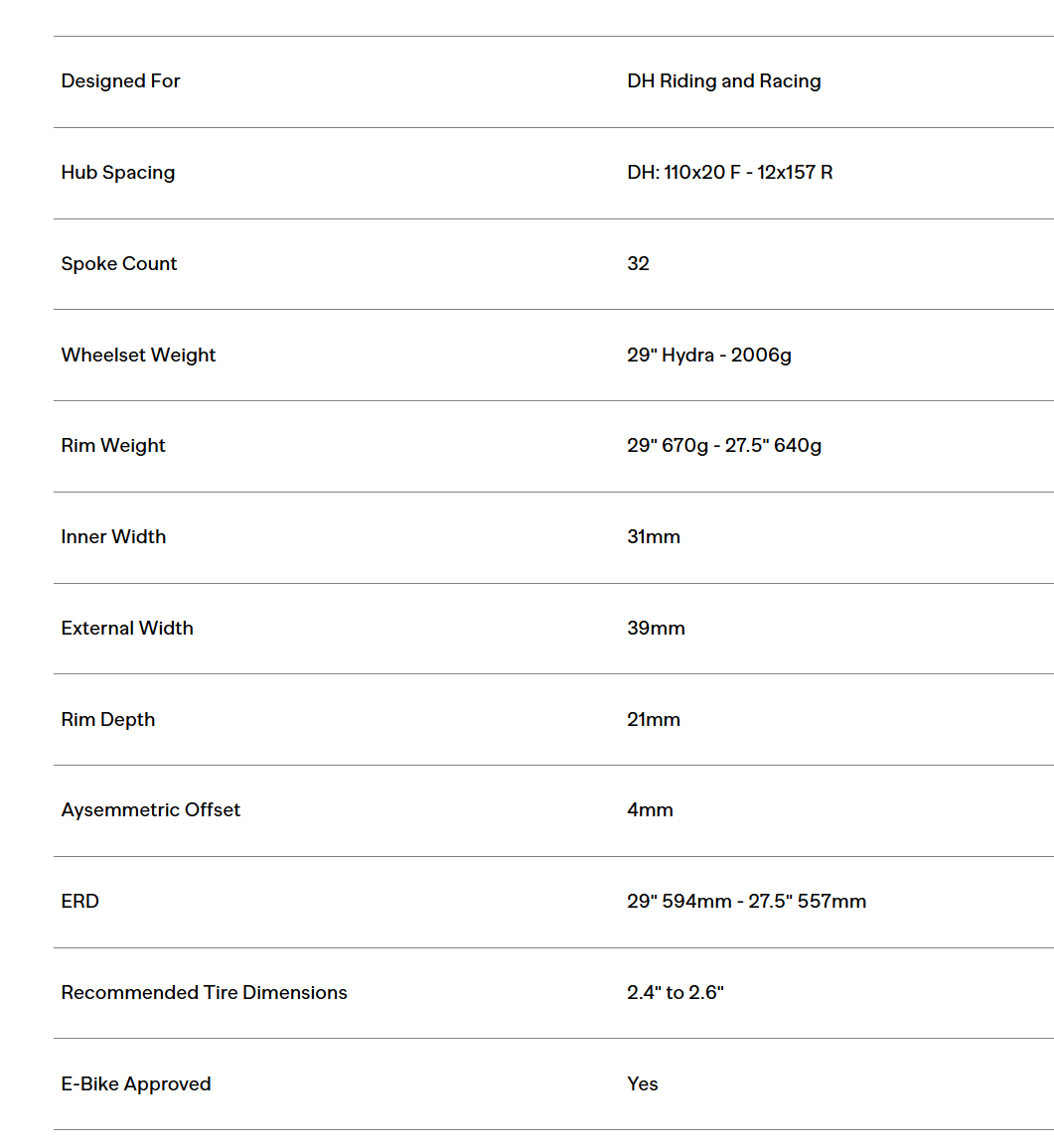Select hub spacing value 'DH: 110x20 F - 12x157 R'

click(729, 172)
